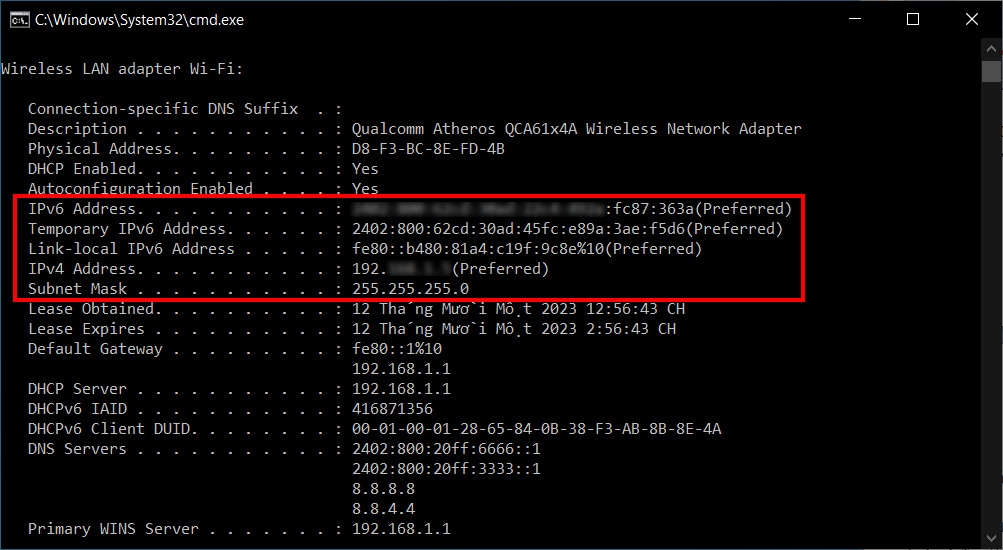Click the scrollbar down arrow
Image resolution: width=1003 pixels, height=550 pixels.
(991, 539)
